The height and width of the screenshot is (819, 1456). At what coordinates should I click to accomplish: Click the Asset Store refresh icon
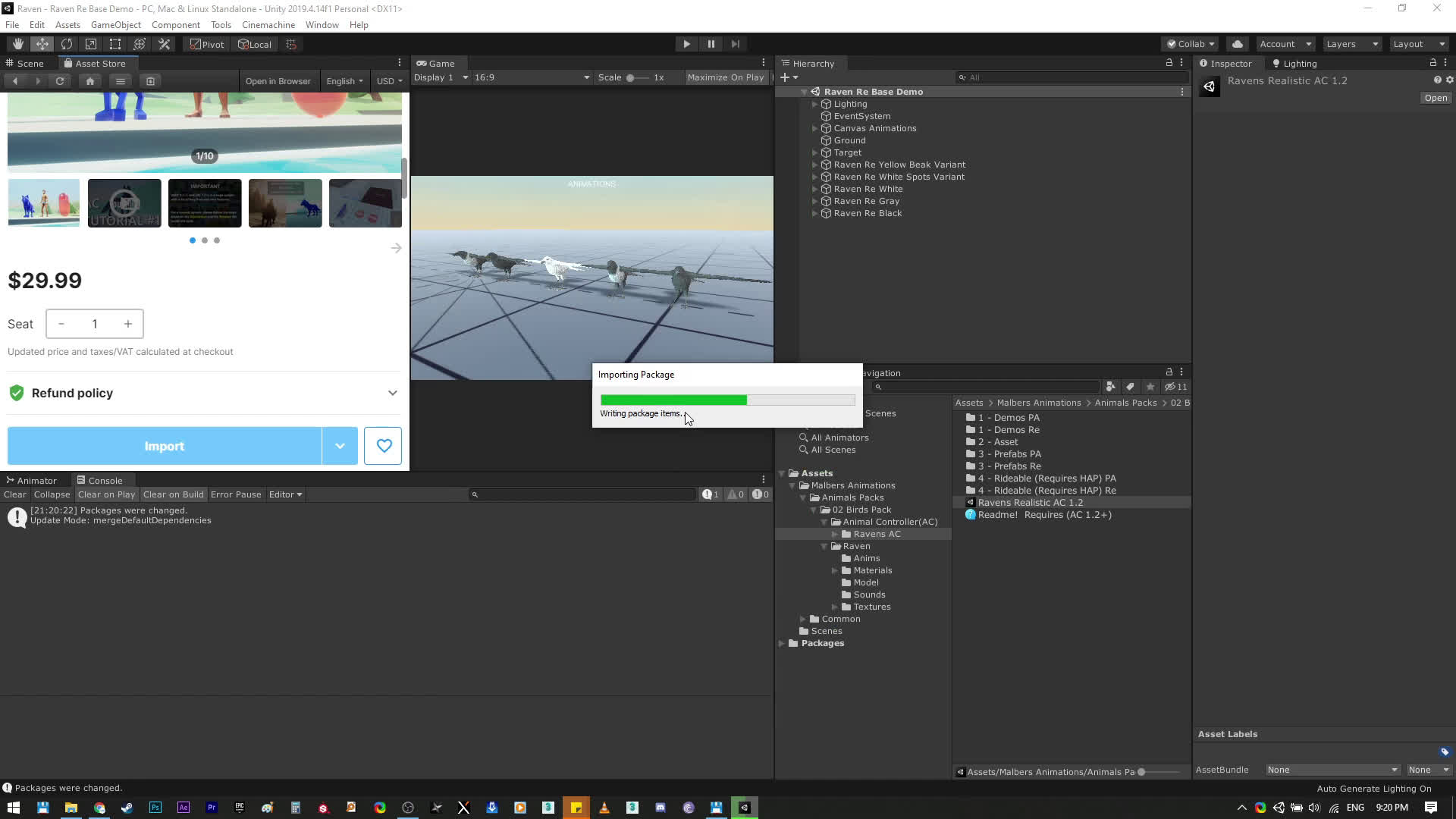(60, 81)
